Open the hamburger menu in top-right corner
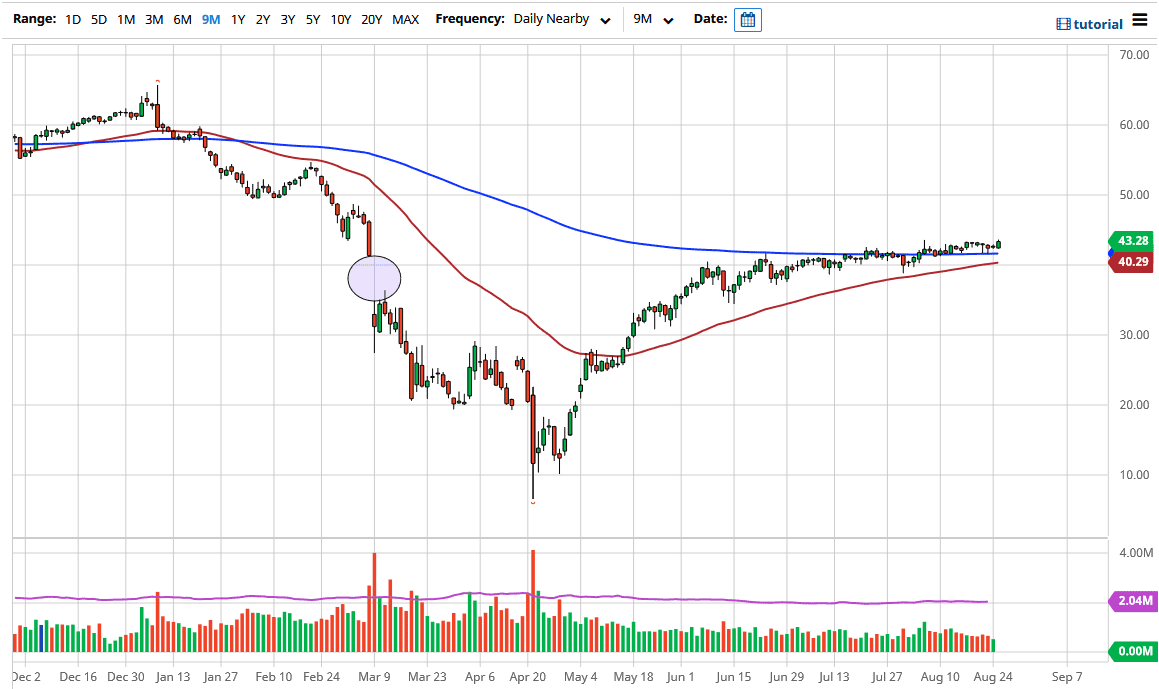Viewport: 1159px width, 689px height. tap(1141, 19)
